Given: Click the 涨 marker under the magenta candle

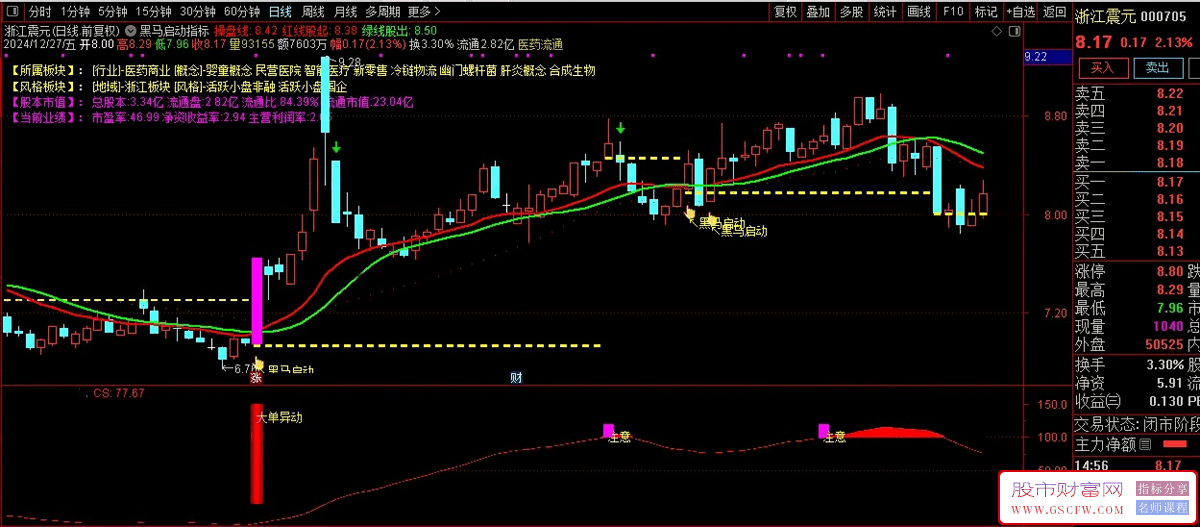Looking at the screenshot, I should (255, 378).
